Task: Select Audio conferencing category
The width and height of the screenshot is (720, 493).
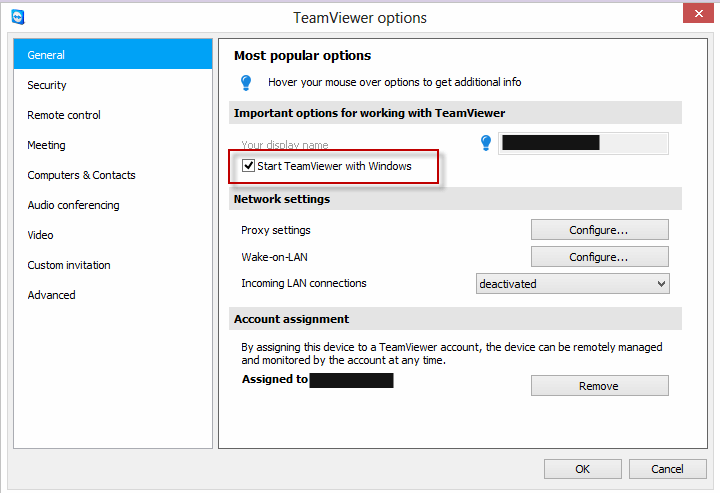Action: coord(73,205)
